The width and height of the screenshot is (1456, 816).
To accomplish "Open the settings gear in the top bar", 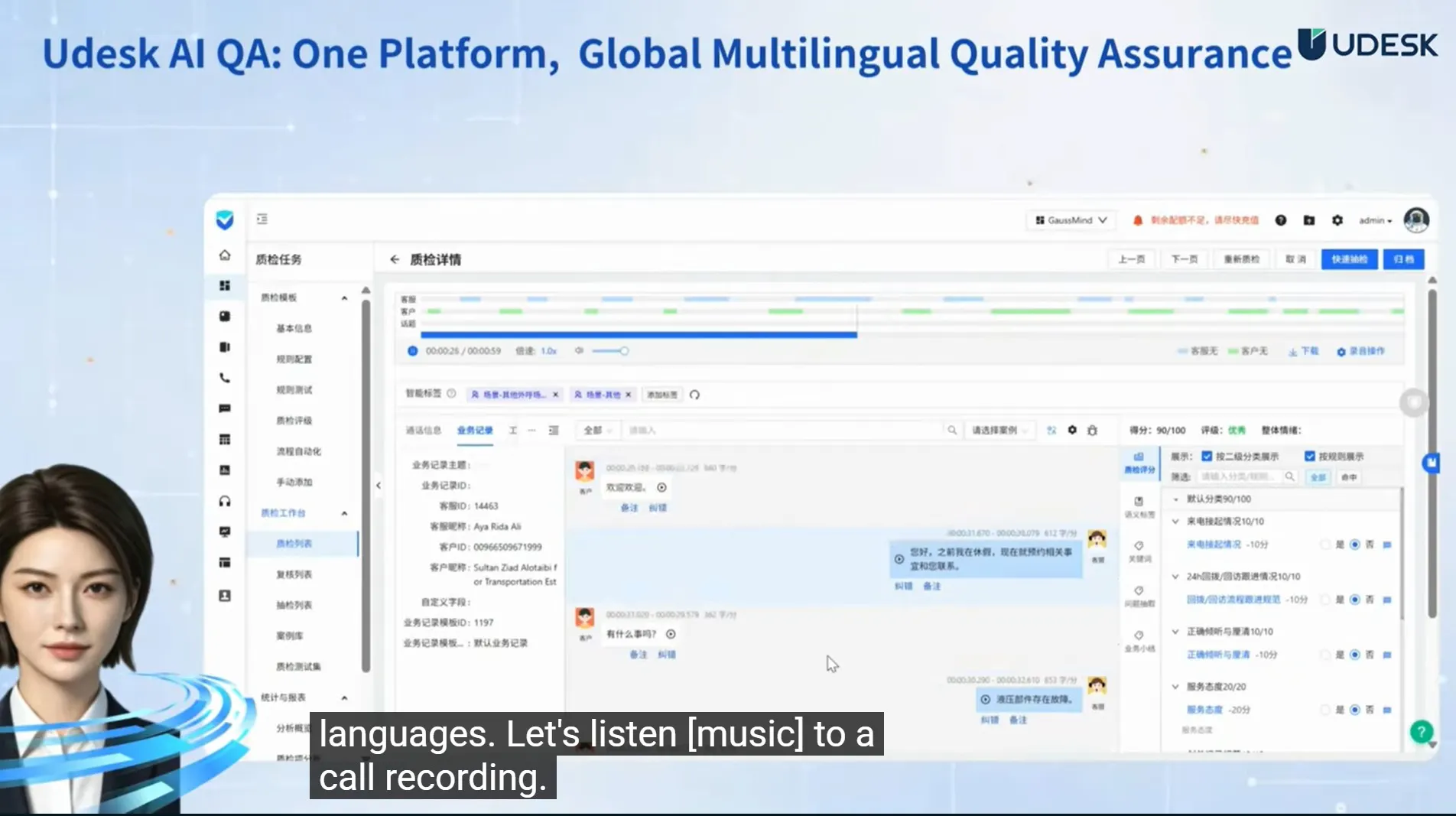I will coord(1337,220).
